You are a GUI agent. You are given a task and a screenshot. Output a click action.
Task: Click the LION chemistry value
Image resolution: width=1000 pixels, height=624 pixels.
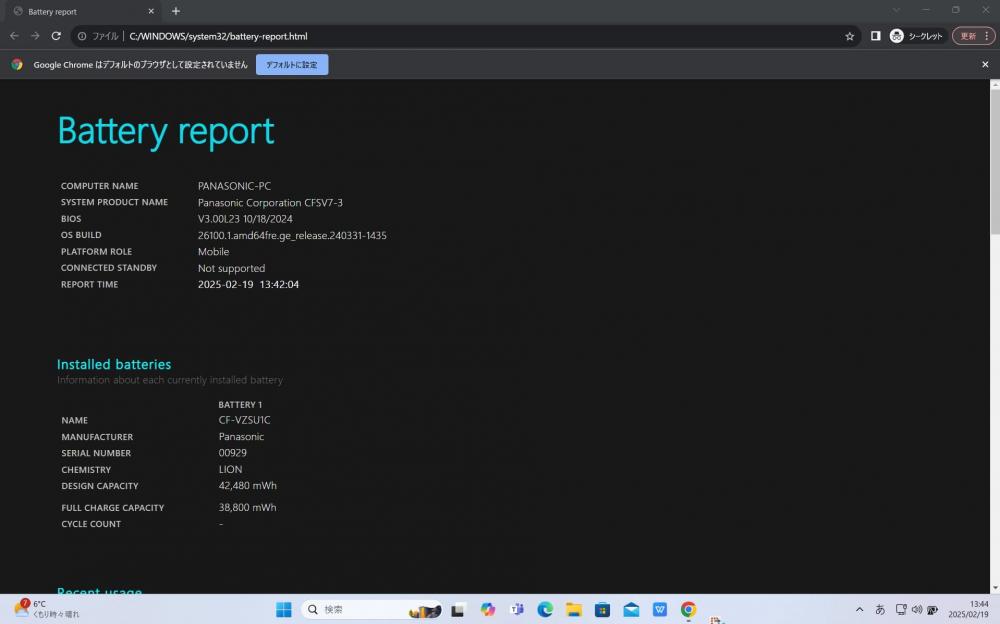pos(230,469)
